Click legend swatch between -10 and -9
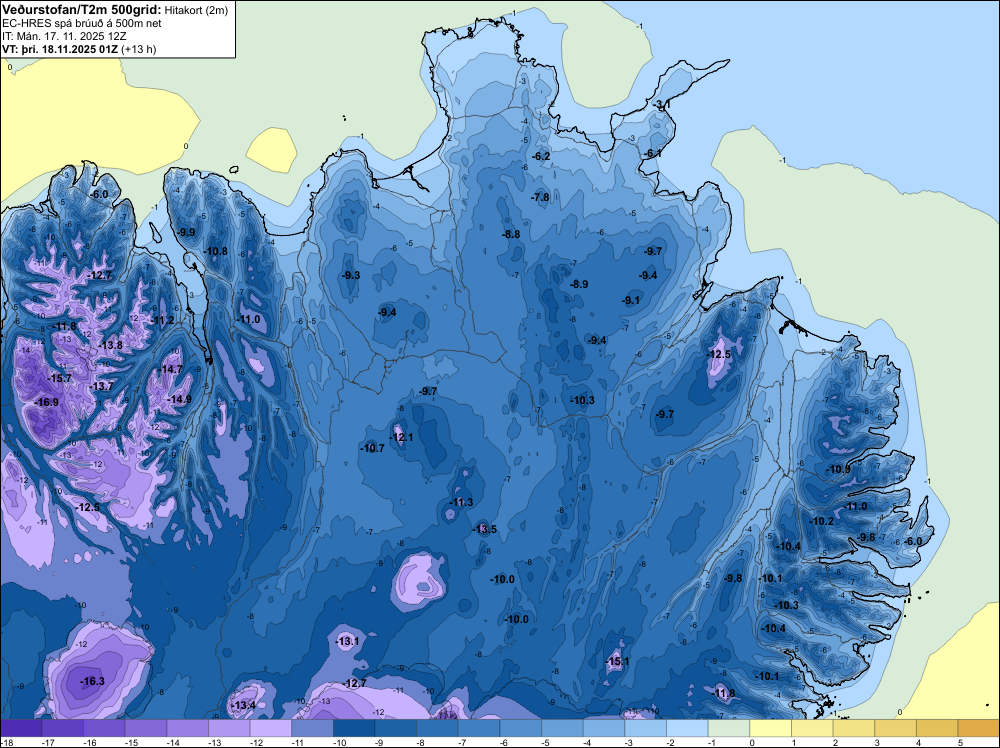Viewport: 1000px width, 748px height. point(354,728)
